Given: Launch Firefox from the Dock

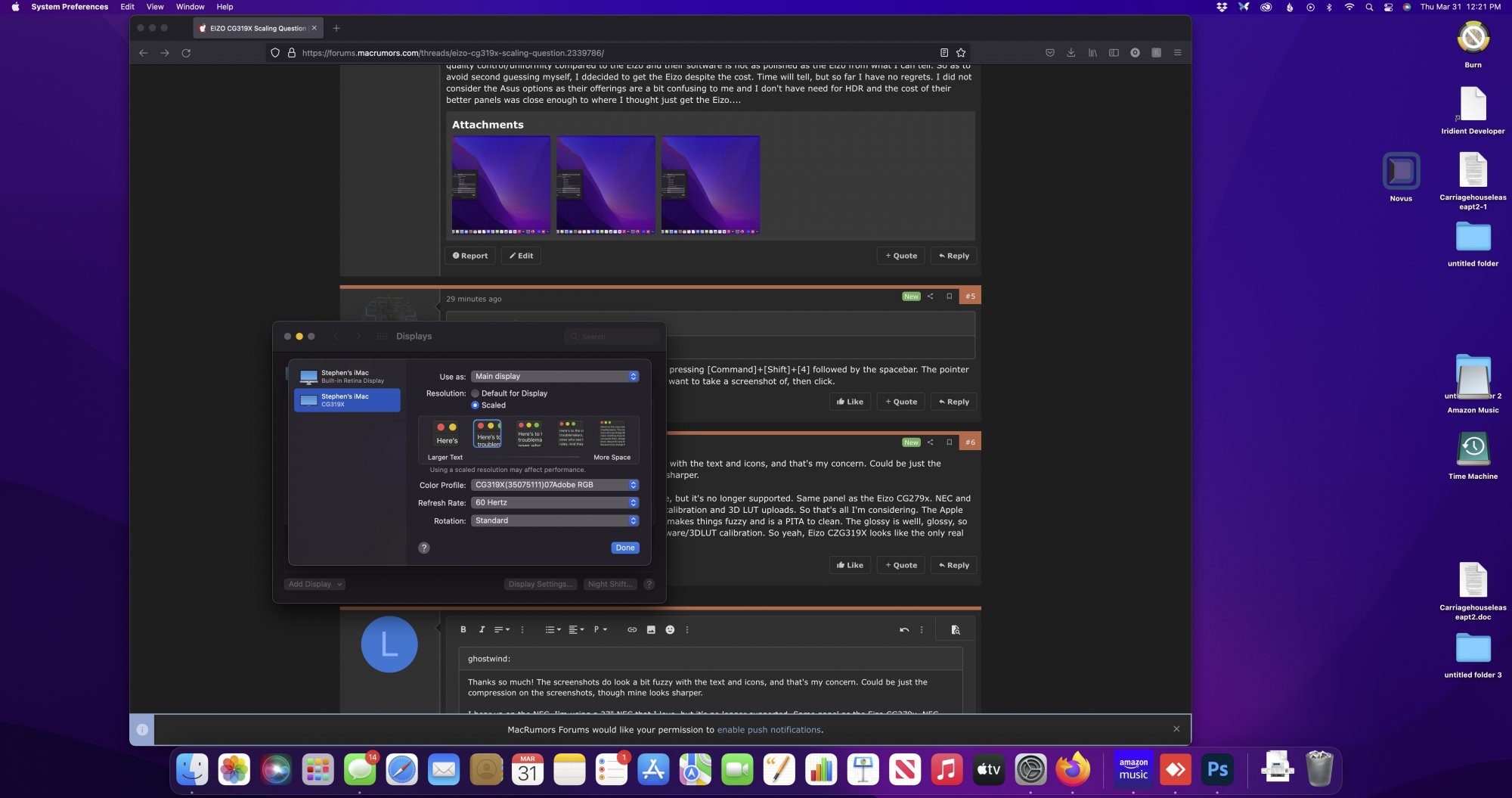Looking at the screenshot, I should pos(1073,770).
